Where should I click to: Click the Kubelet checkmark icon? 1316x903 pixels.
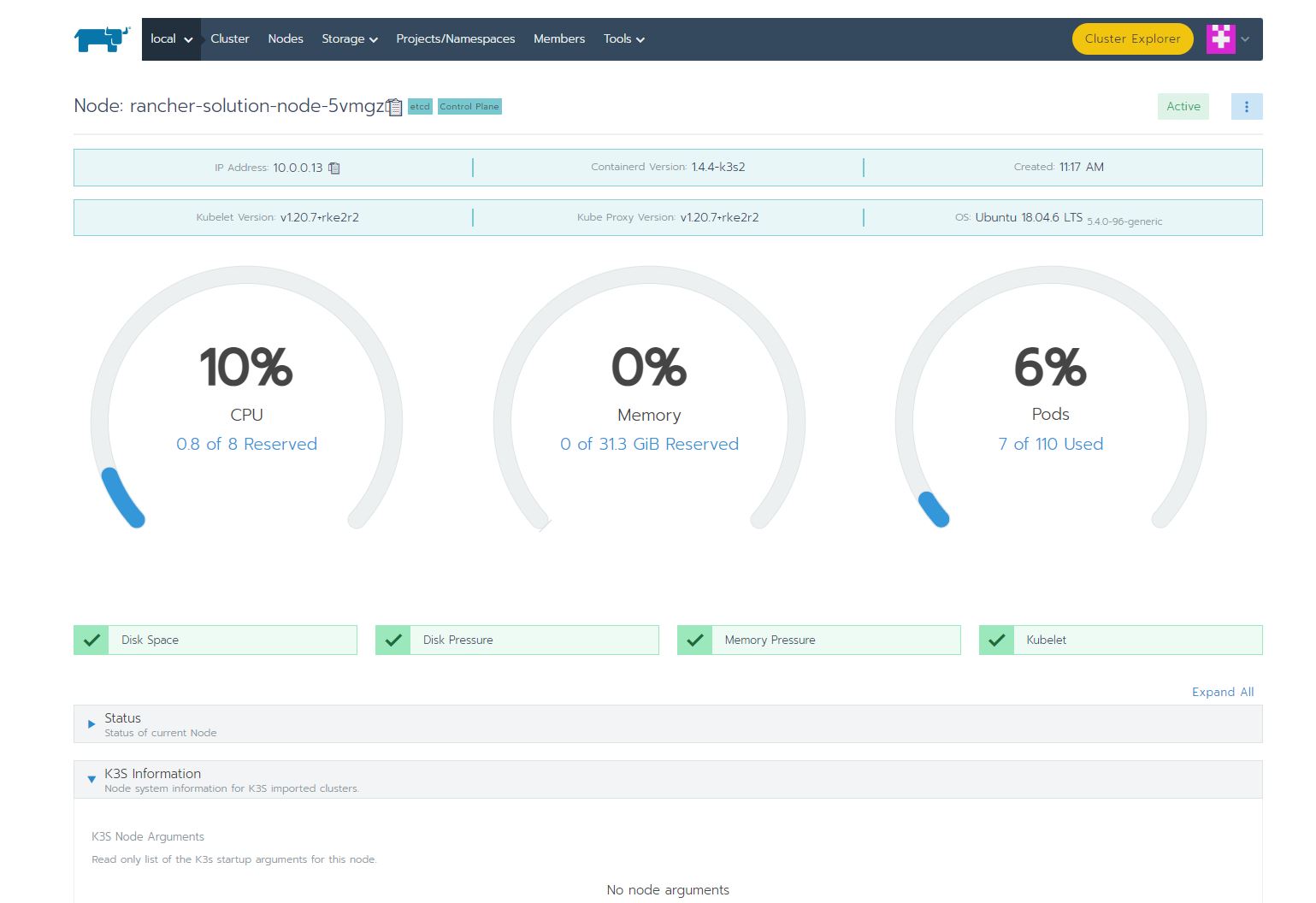click(996, 640)
